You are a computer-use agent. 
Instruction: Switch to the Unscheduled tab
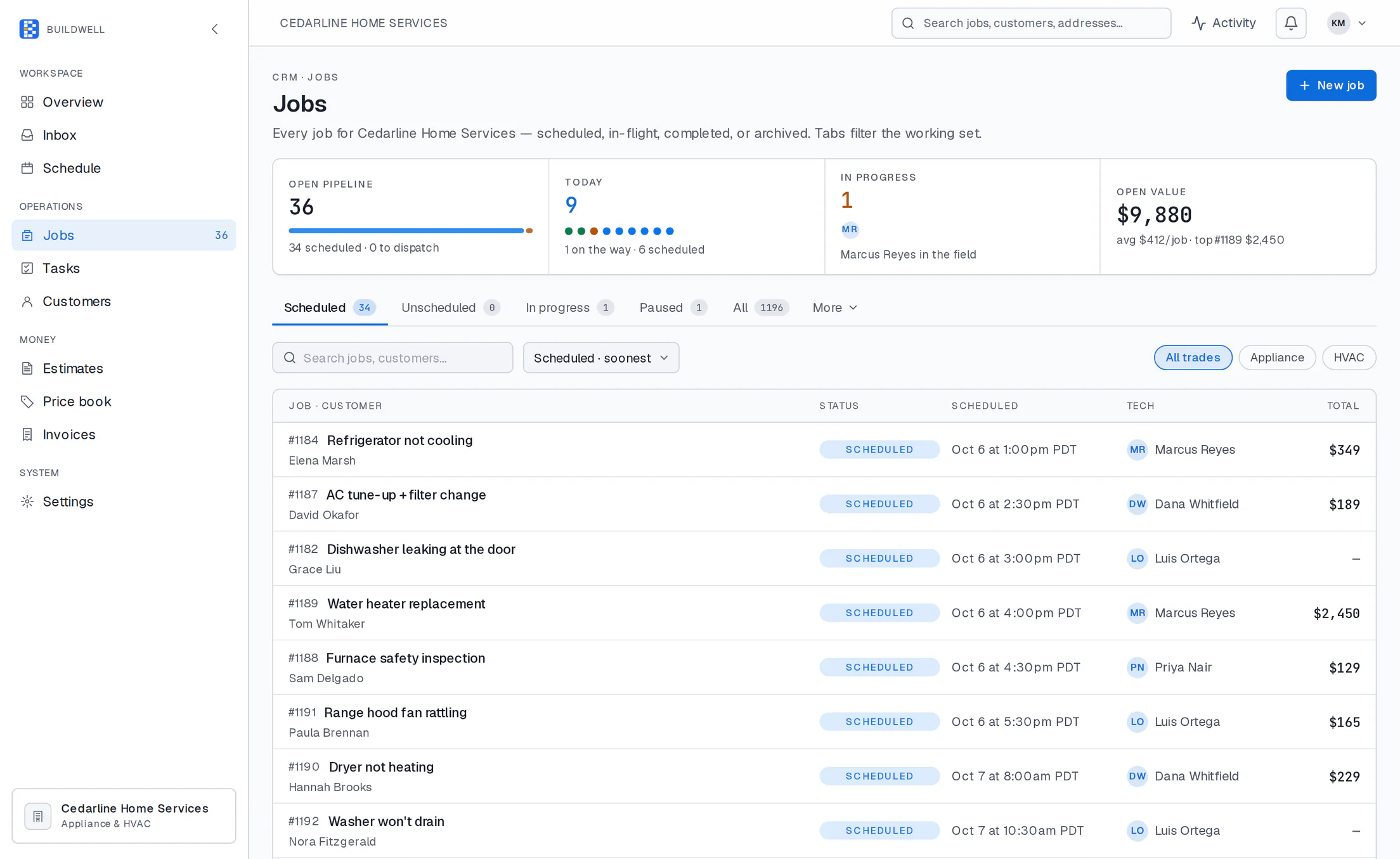point(451,307)
